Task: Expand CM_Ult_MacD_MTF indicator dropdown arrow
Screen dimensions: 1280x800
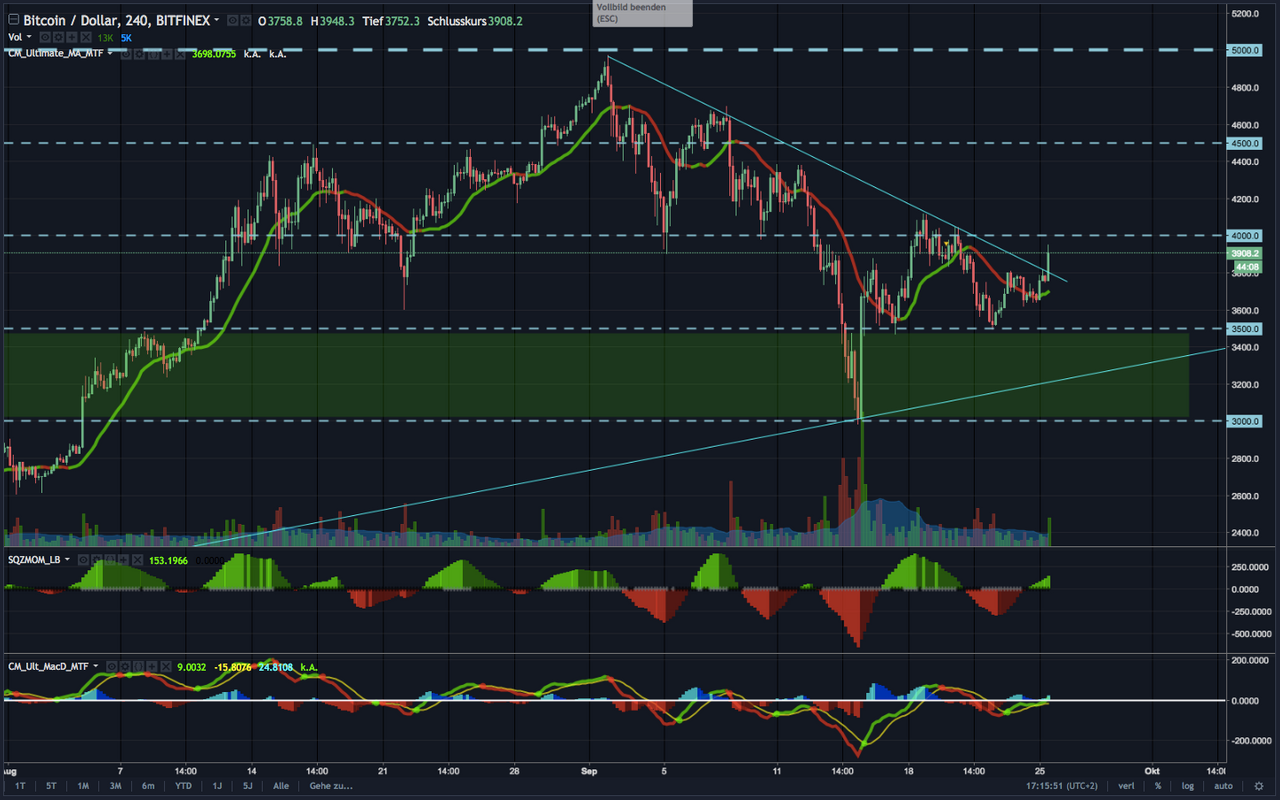Action: pos(96,665)
